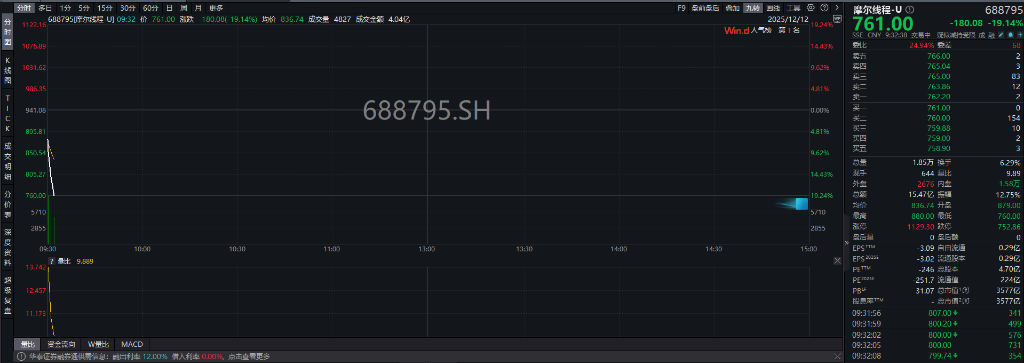Open the 工具 menu in top toolbar
Image resolution: width=1024 pixels, height=363 pixels.
click(x=793, y=8)
